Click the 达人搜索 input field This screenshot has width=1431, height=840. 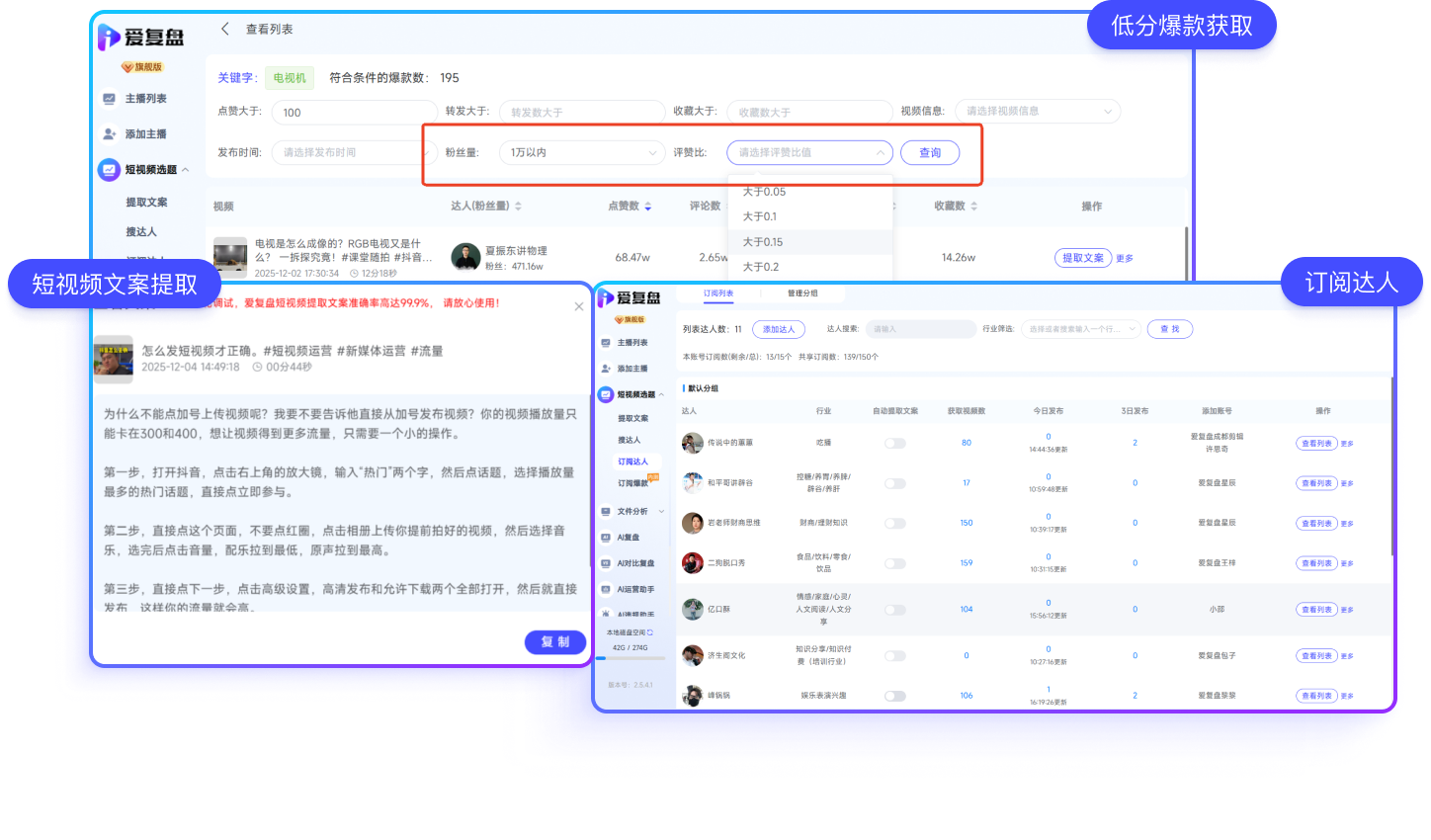(x=919, y=329)
